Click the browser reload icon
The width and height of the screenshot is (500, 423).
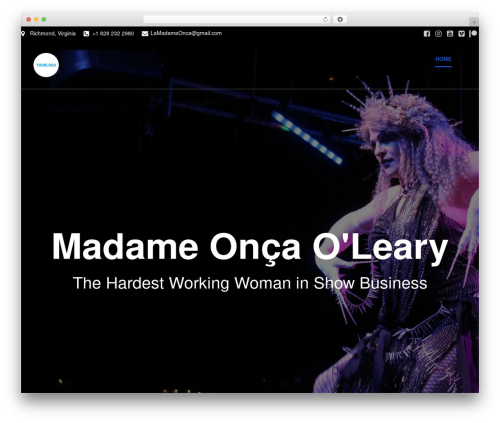click(x=326, y=20)
